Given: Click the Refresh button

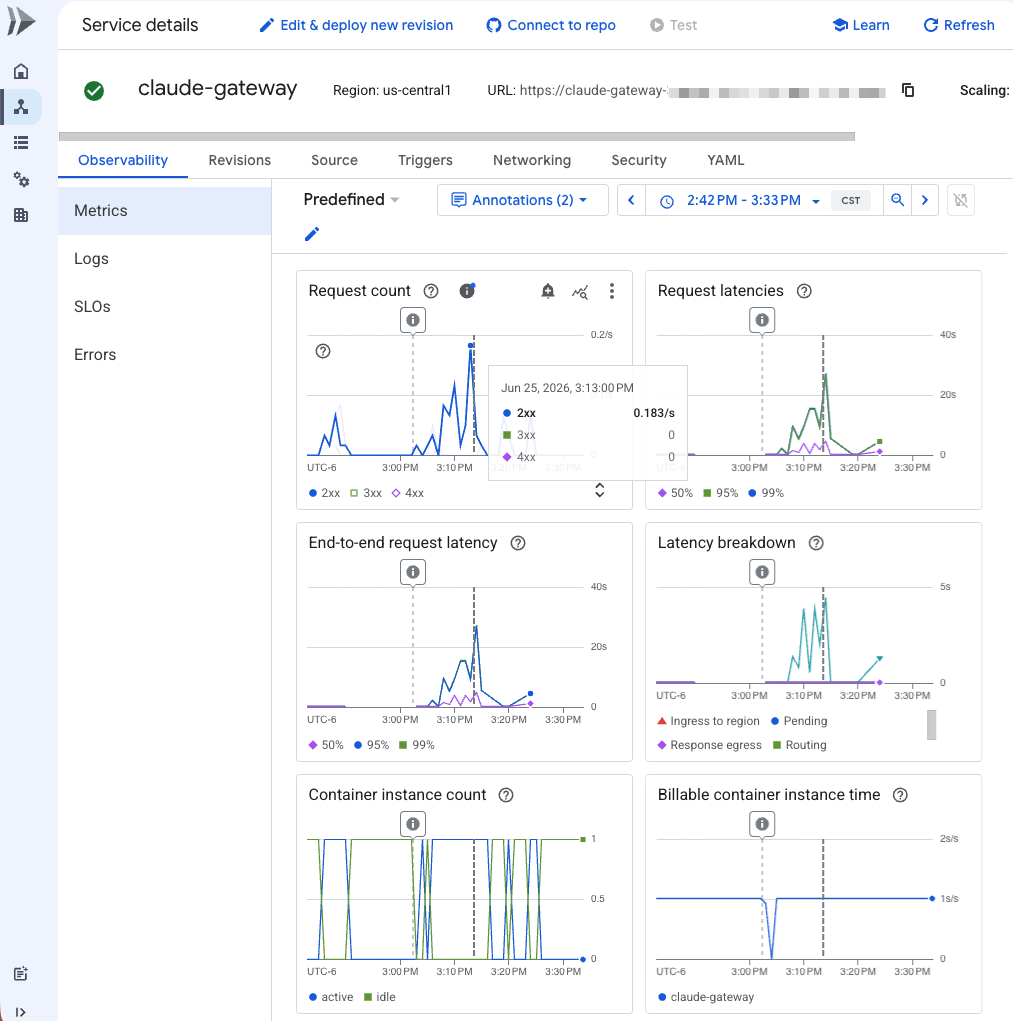Looking at the screenshot, I should (959, 25).
